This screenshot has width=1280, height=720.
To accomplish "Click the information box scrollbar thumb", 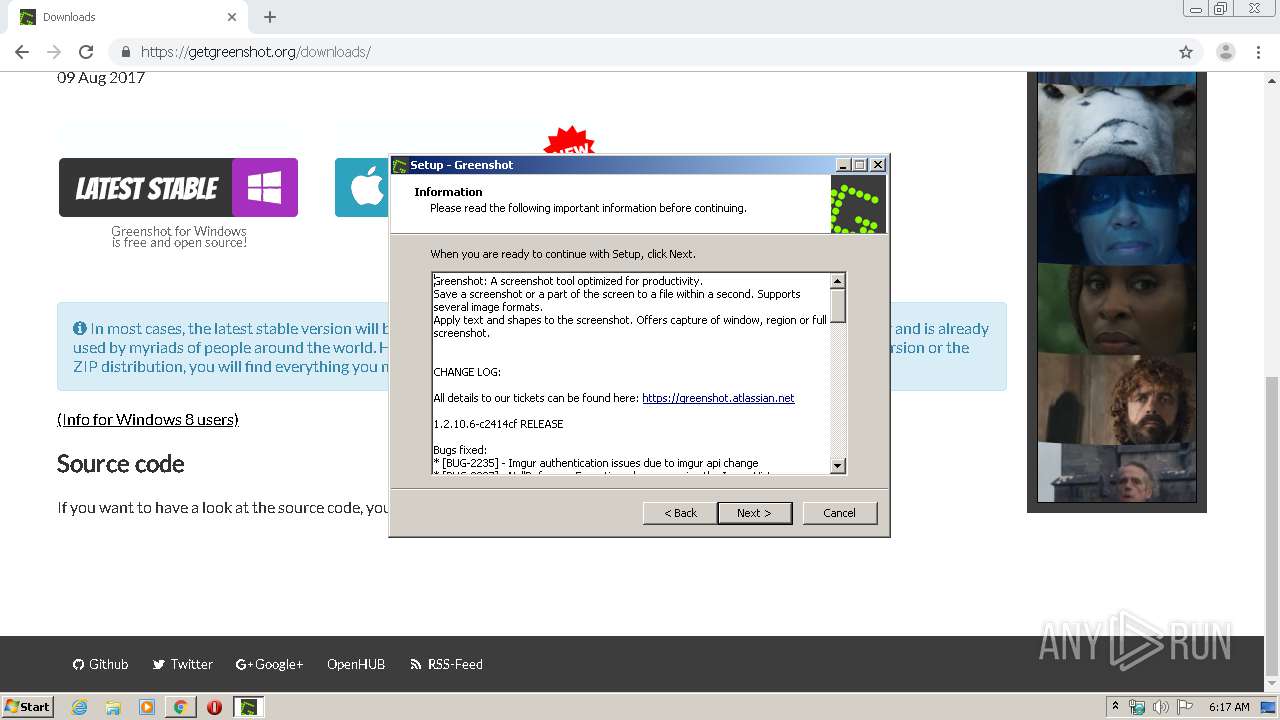I will pyautogui.click(x=838, y=306).
